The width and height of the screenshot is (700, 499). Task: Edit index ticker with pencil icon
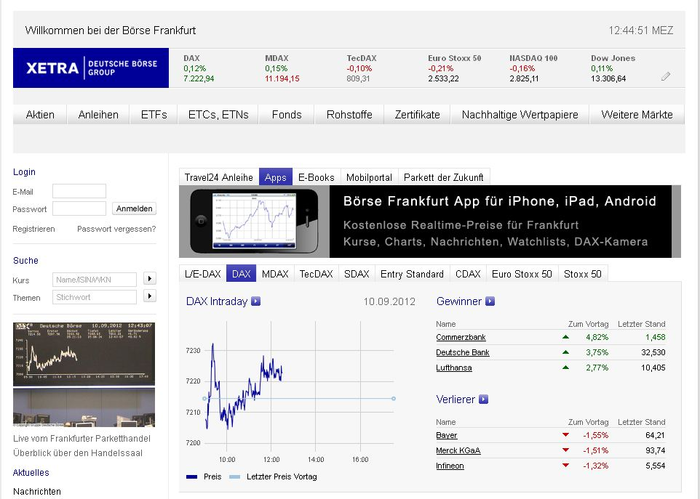click(x=665, y=77)
